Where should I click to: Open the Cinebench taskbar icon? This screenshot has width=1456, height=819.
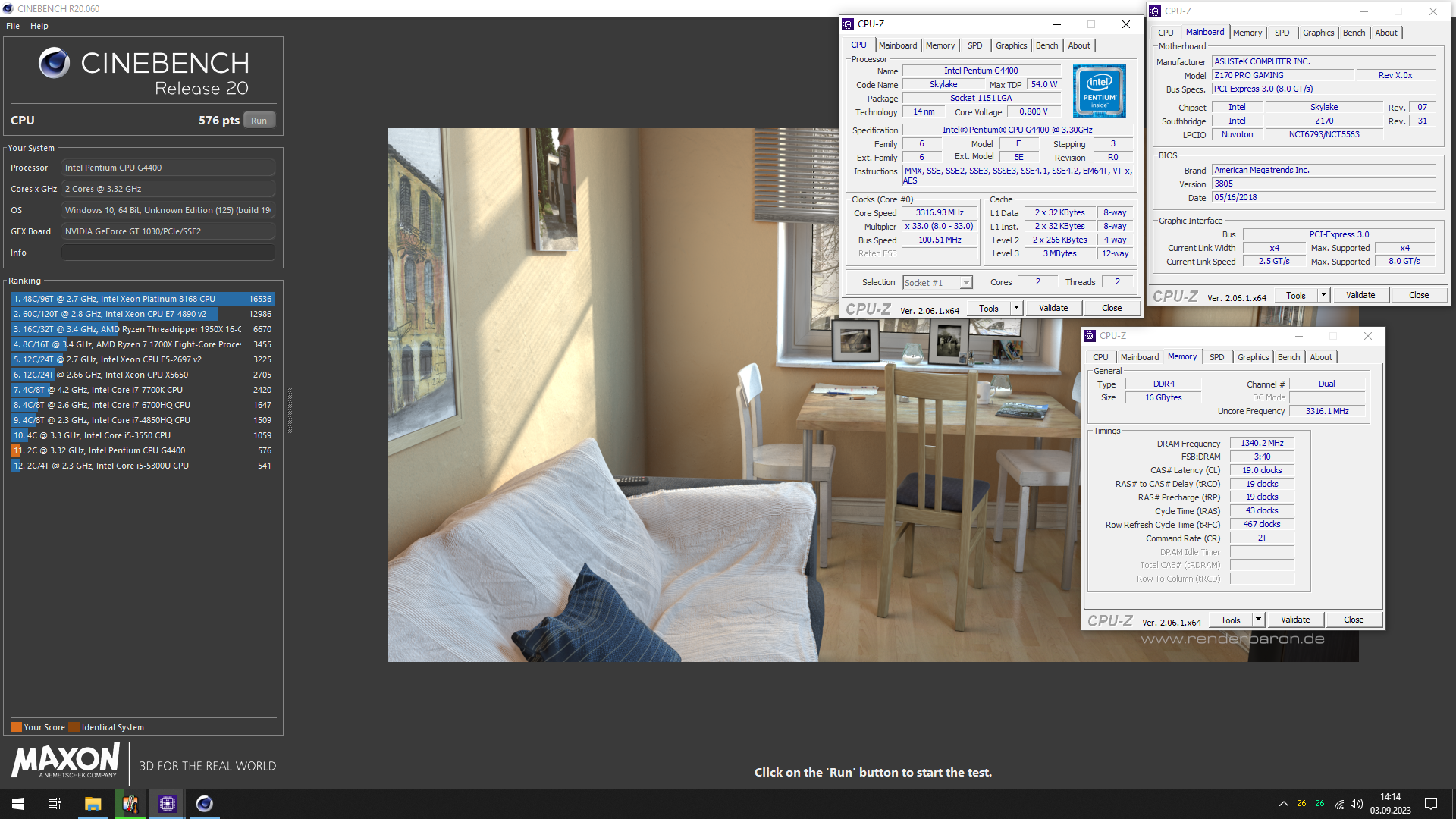coord(204,804)
